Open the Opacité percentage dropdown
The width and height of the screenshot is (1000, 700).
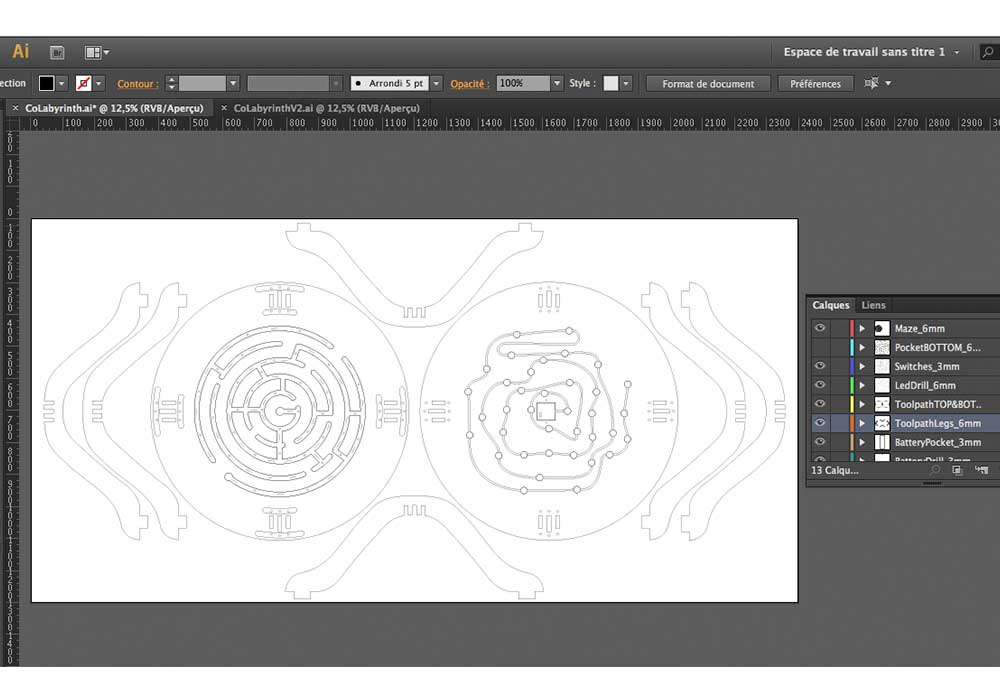557,84
